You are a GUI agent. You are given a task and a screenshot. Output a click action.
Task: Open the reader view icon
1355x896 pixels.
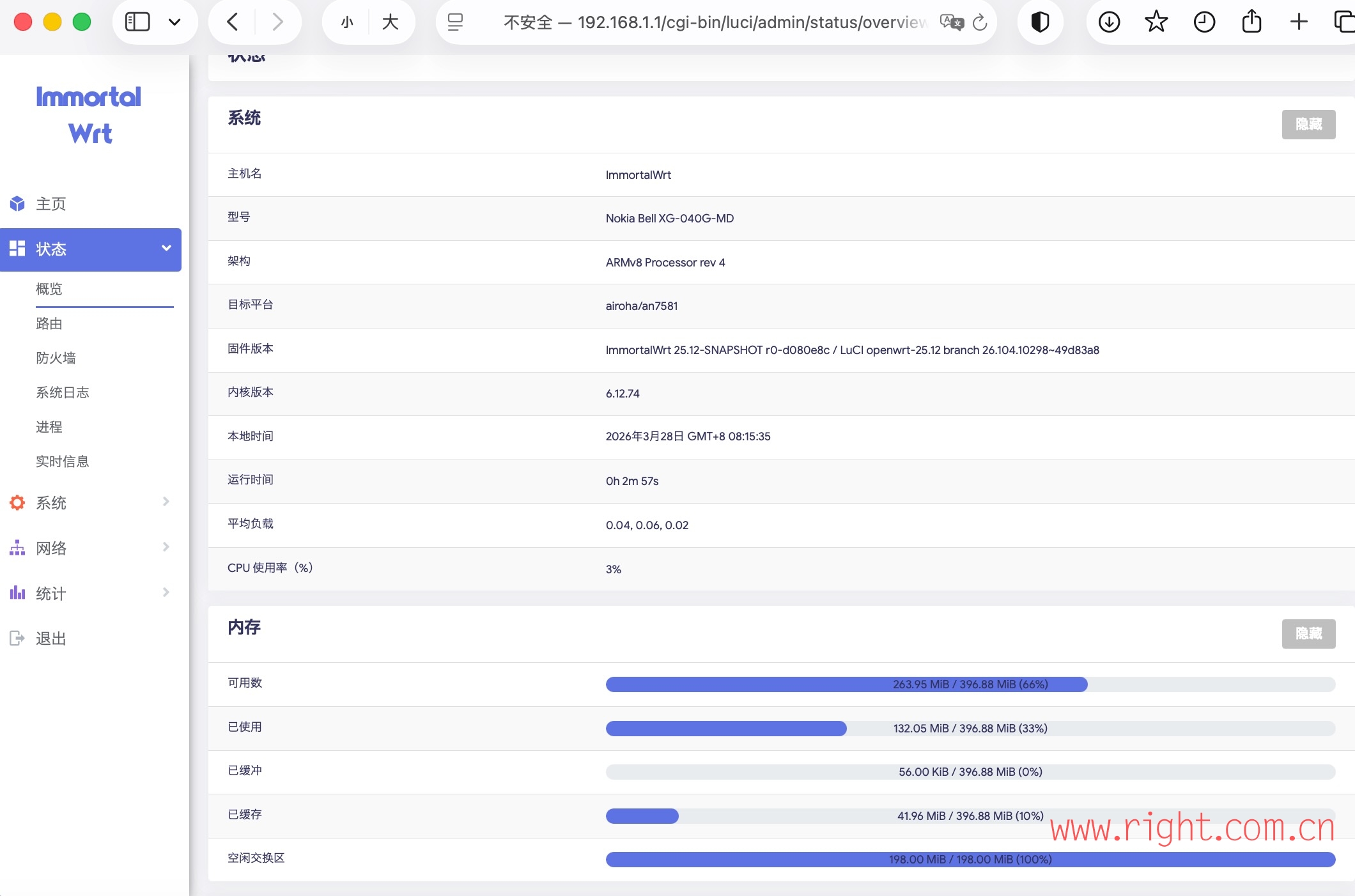455,22
